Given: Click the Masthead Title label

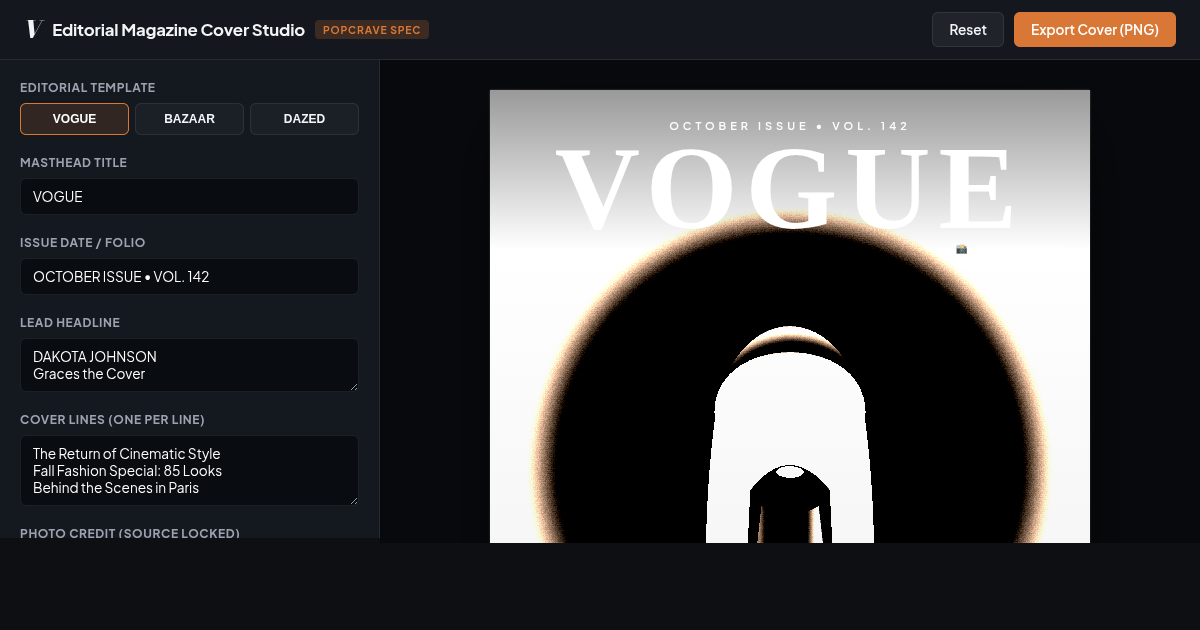Looking at the screenshot, I should 73,162.
